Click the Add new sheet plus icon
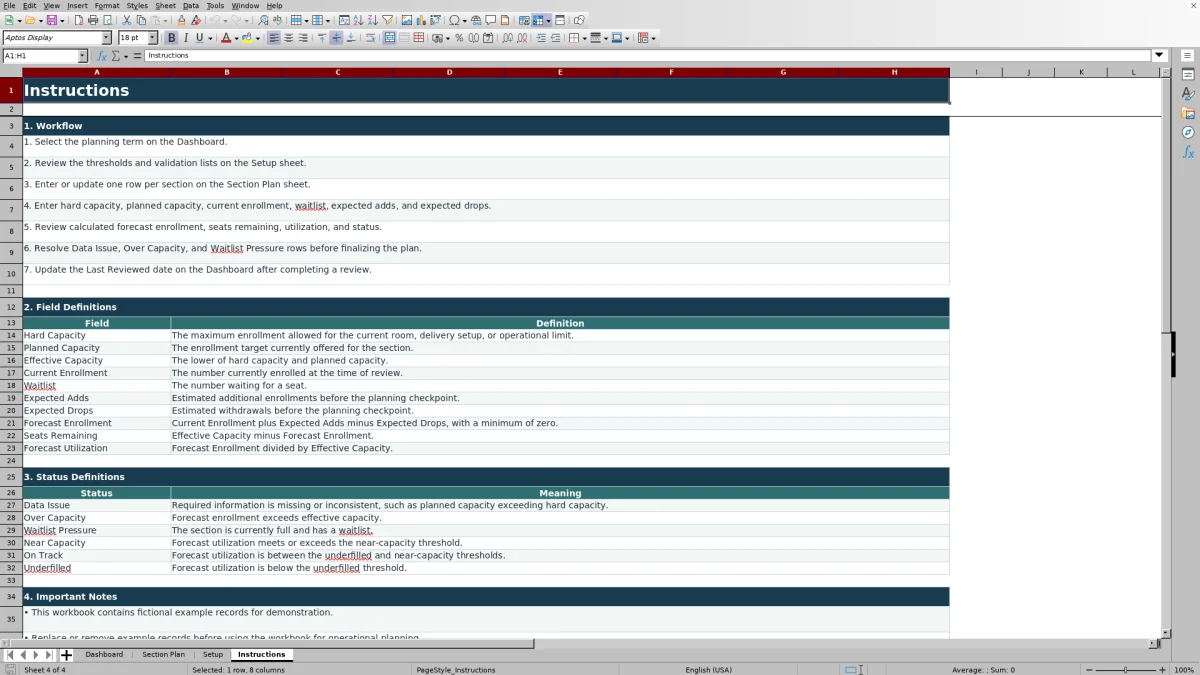The height and width of the screenshot is (675, 1200). coord(67,655)
